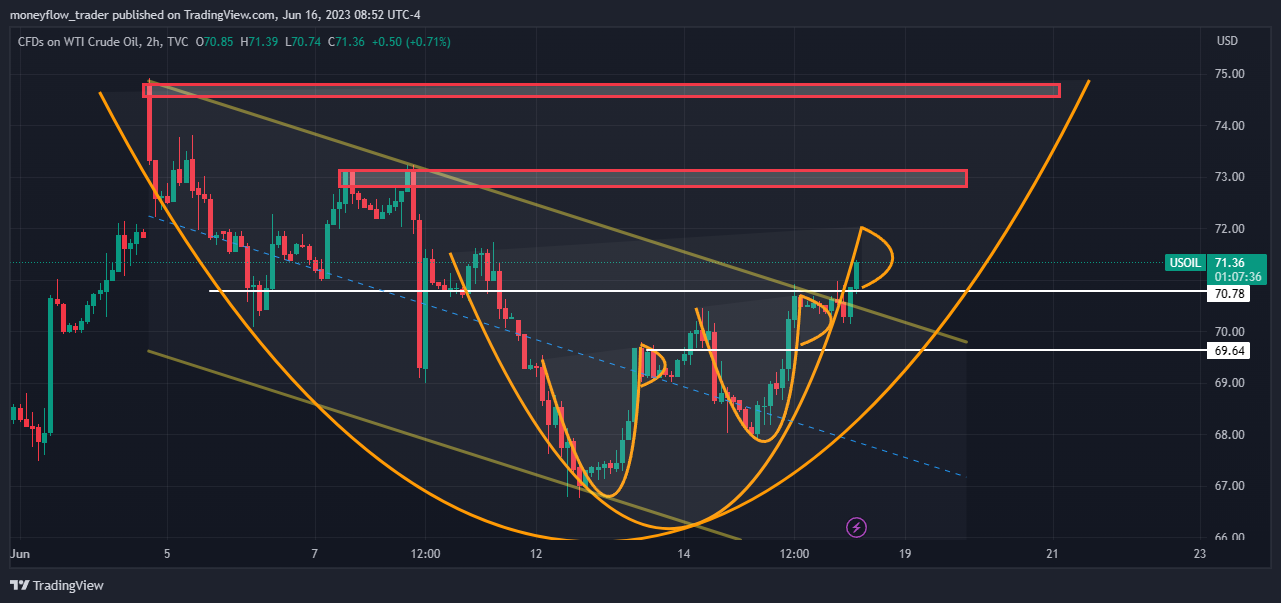Screen dimensions: 1281x603
Task: Click the 71.36 current price label
Action: click(1230, 263)
